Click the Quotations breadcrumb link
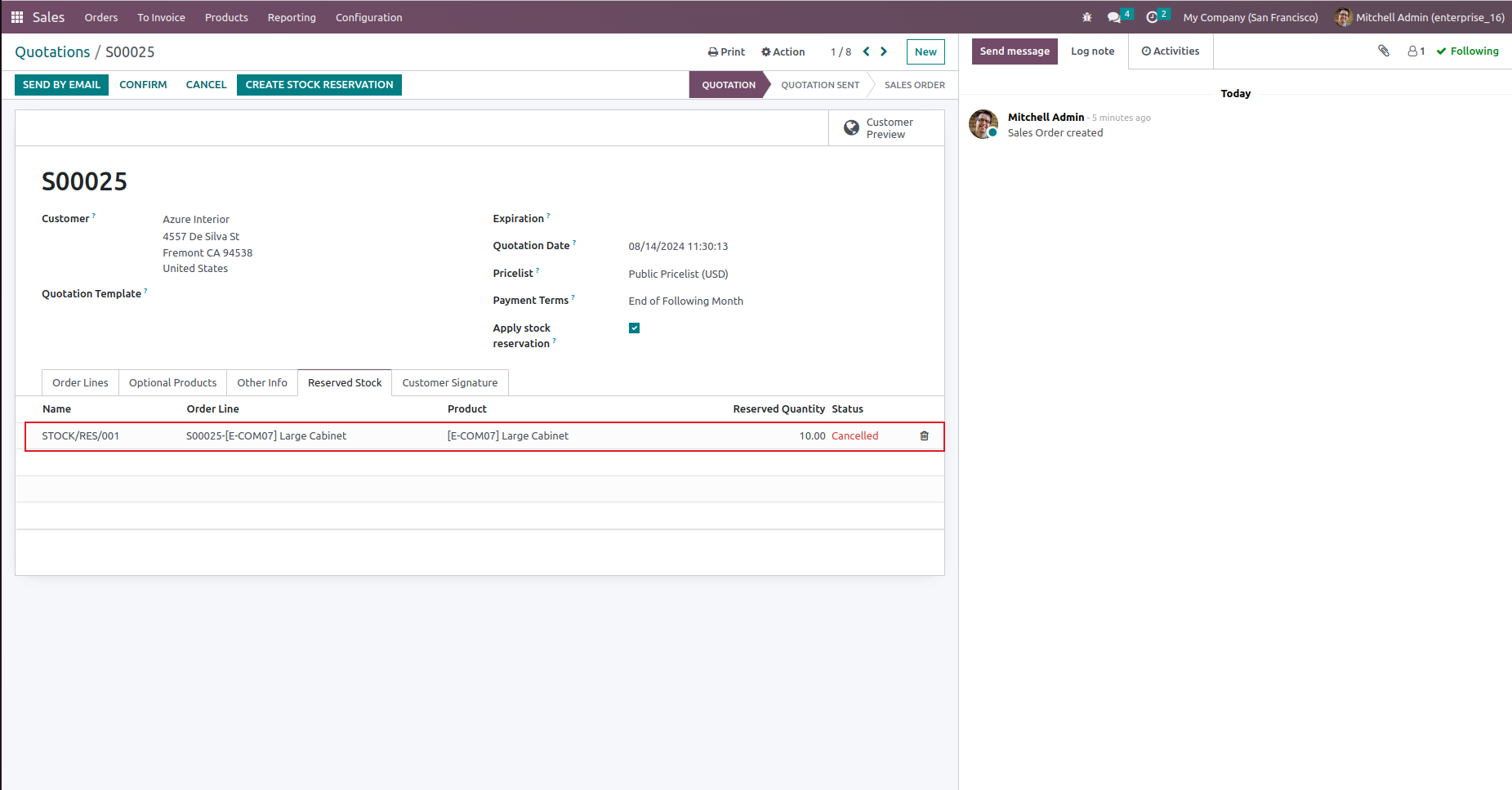The image size is (1512, 790). 52,52
